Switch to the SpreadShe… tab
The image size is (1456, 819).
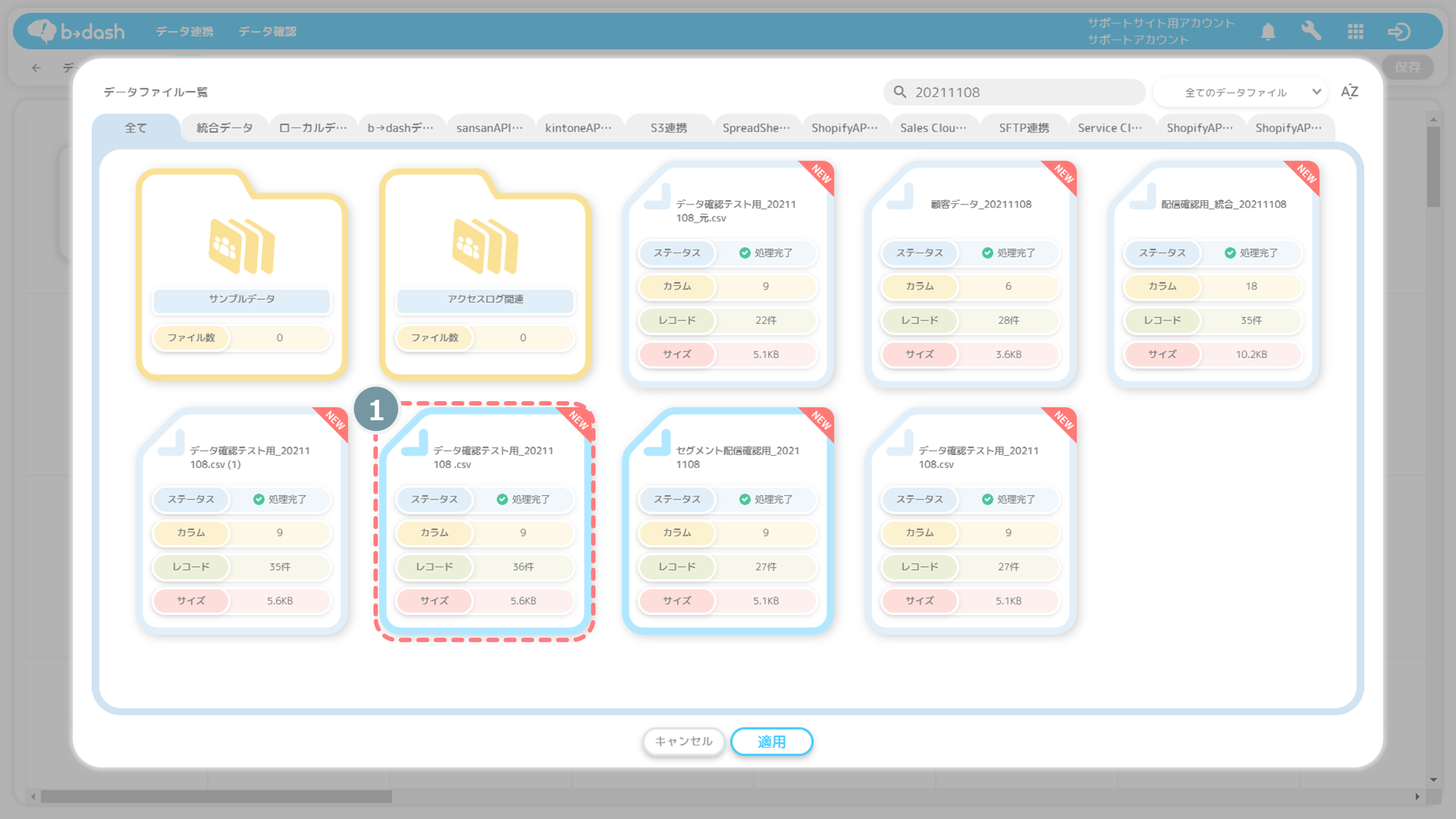click(x=756, y=128)
